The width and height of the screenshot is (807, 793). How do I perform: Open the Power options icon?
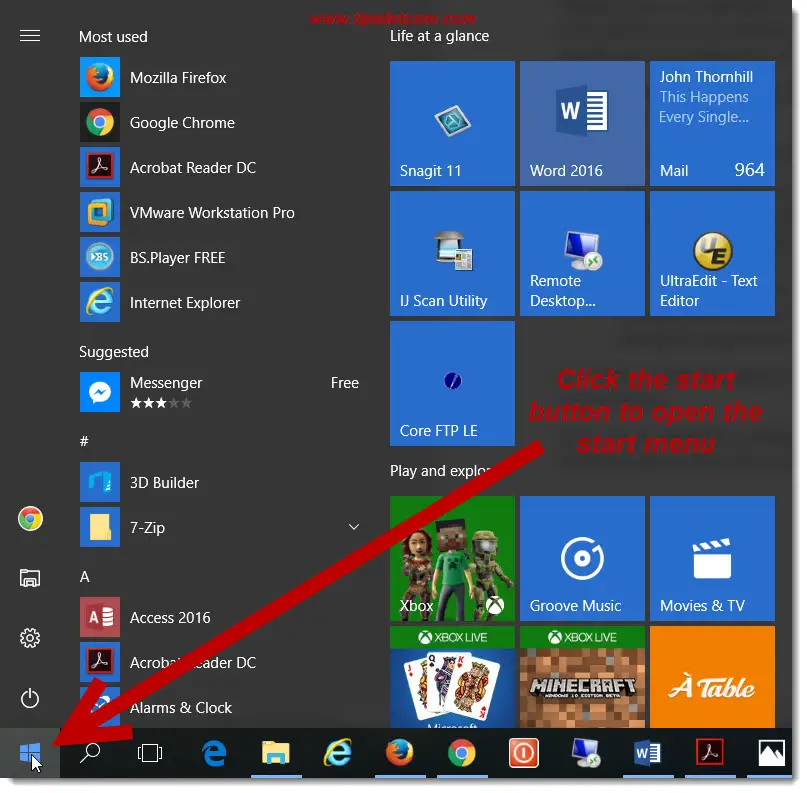tap(30, 697)
